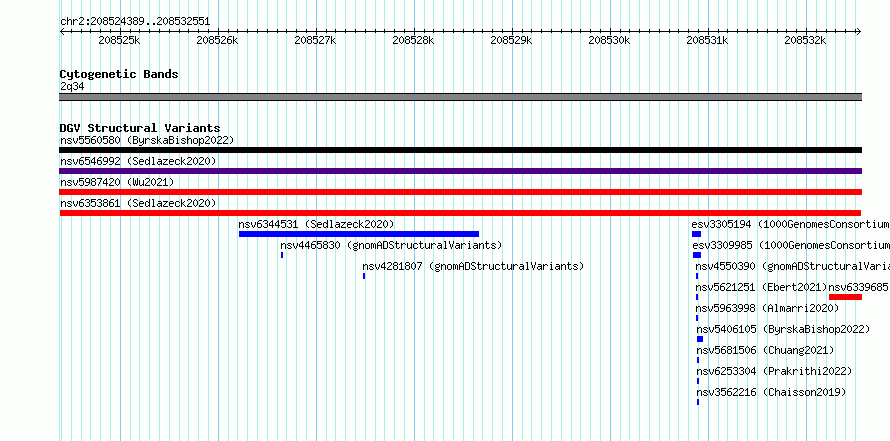This screenshot has width=890, height=441.
Task: Open the nsv5987420 (Wu2021) label
Action: coord(117,182)
